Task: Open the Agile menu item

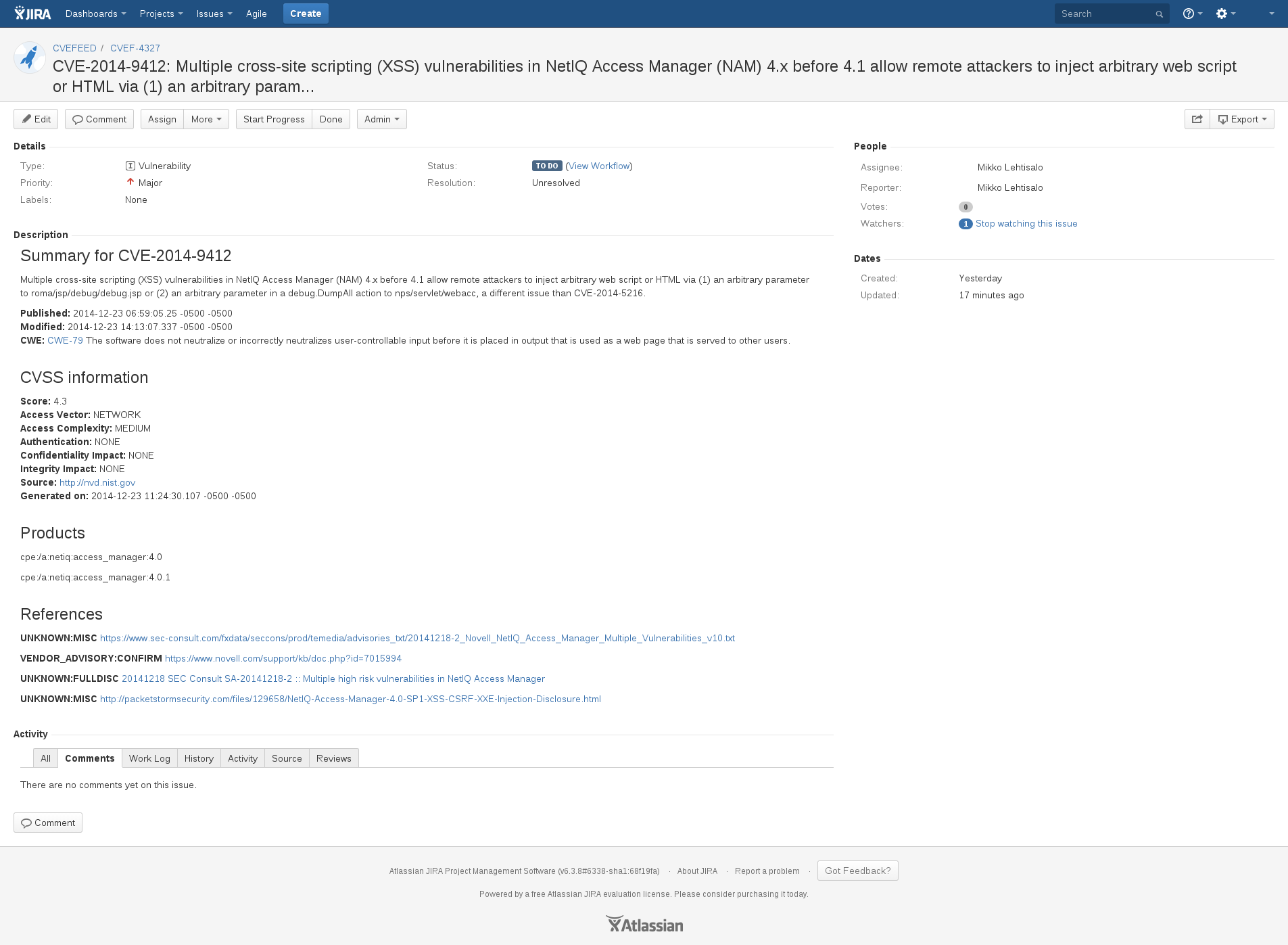Action: pos(256,14)
